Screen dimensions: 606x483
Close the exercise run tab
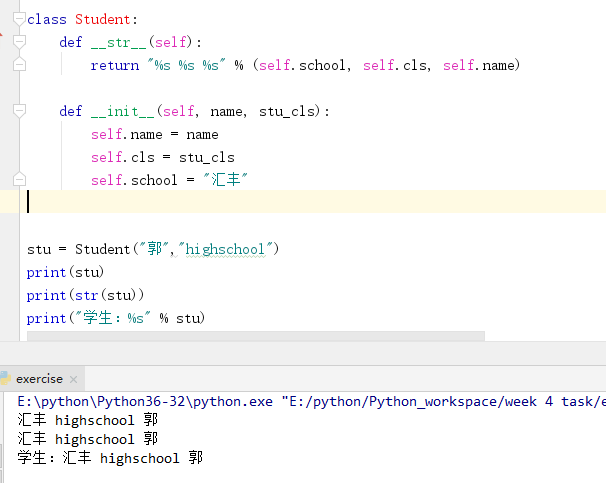click(73, 379)
